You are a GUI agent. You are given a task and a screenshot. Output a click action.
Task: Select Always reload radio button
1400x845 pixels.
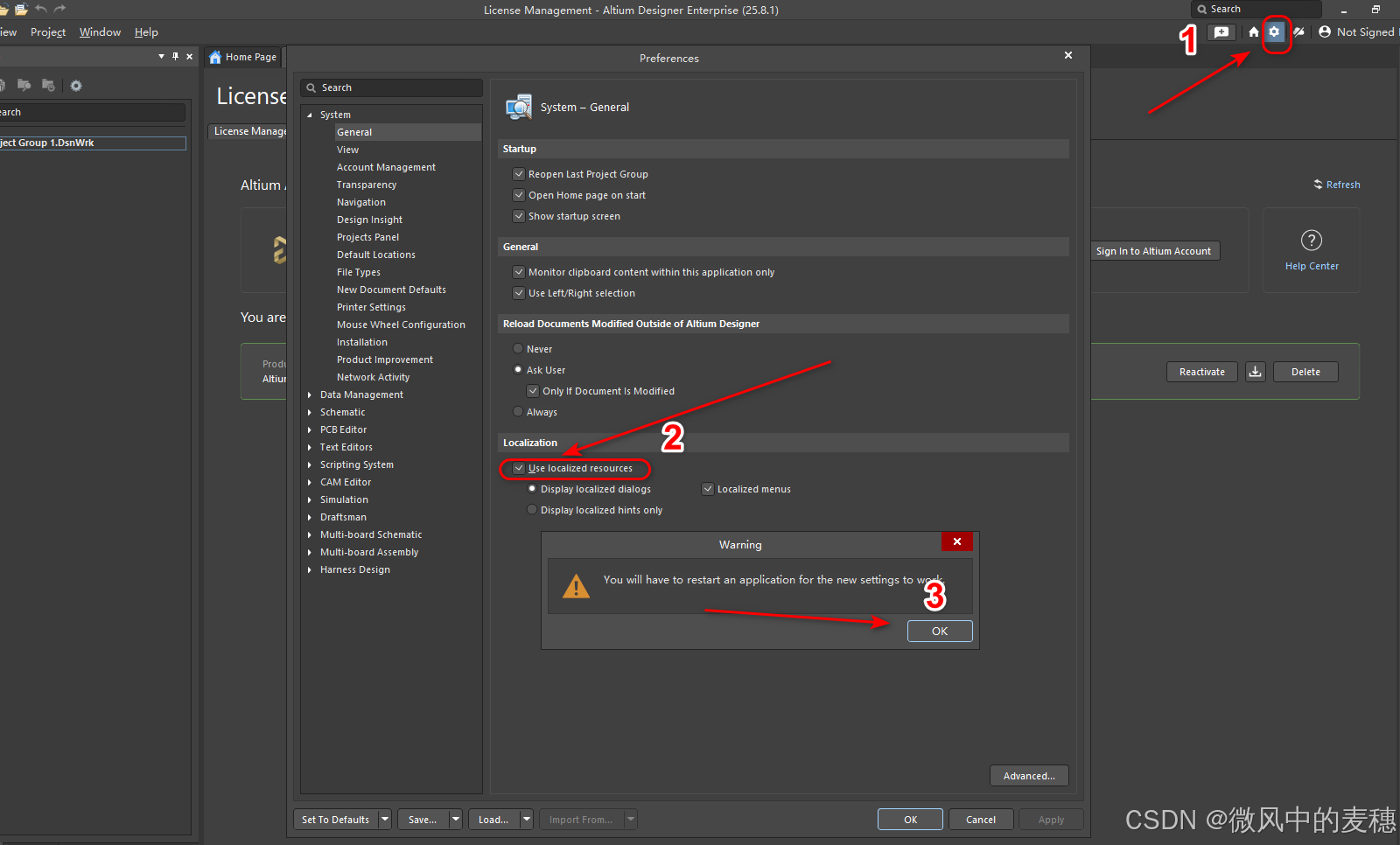point(518,411)
